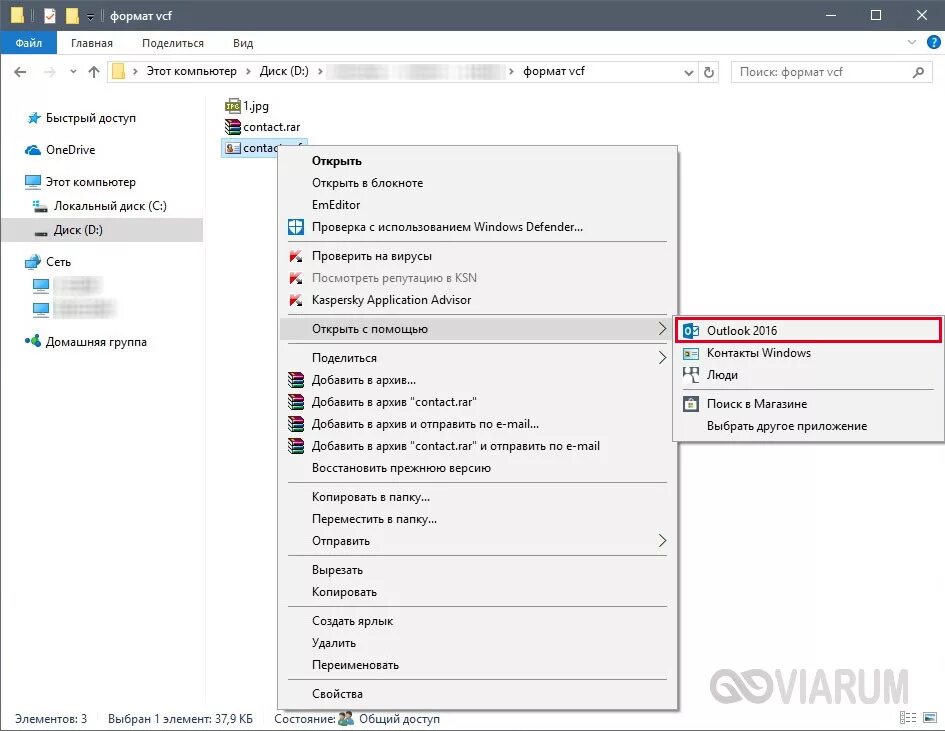Open the Файл ribbon tab
Viewport: 945px width, 731px height.
point(28,43)
